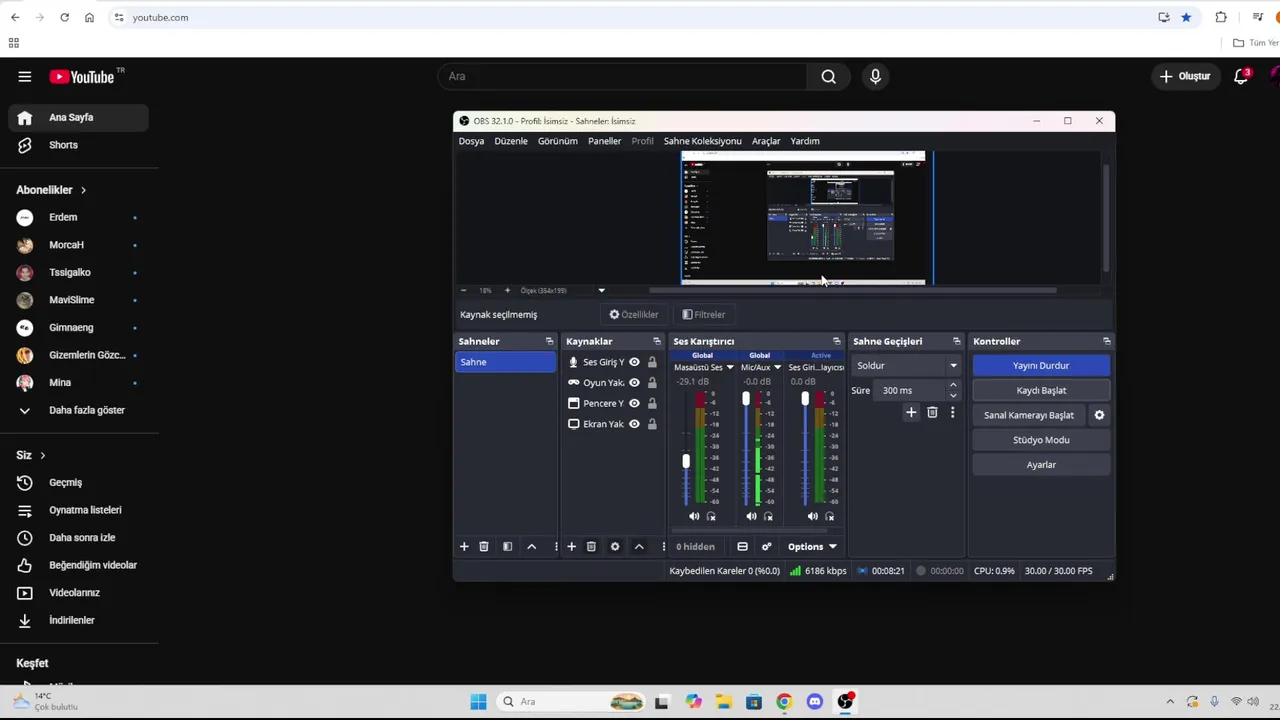Hide the Ekran Yakalama source via eye
Viewport: 1280px width, 720px height.
(x=634, y=424)
